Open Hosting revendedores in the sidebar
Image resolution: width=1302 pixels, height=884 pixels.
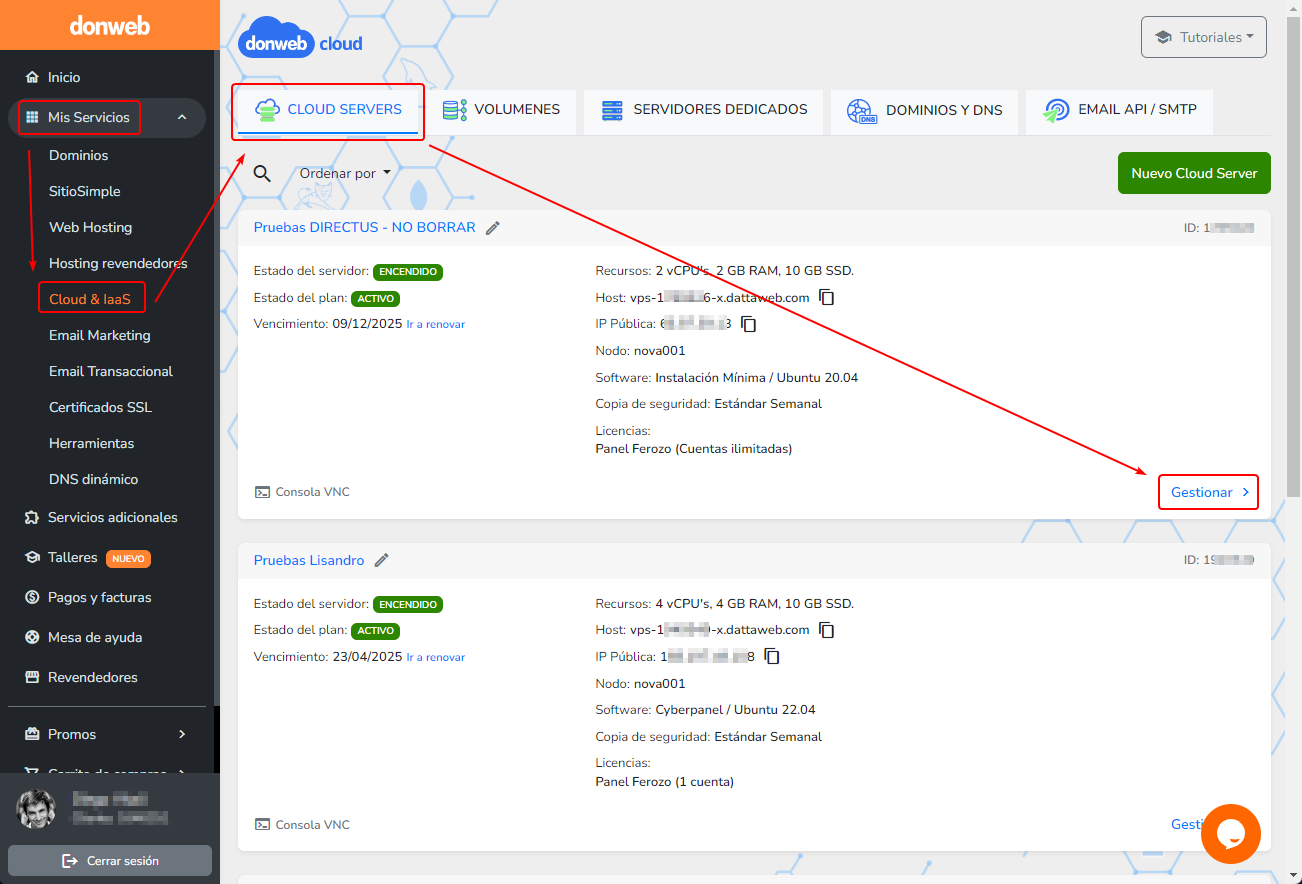[x=118, y=263]
